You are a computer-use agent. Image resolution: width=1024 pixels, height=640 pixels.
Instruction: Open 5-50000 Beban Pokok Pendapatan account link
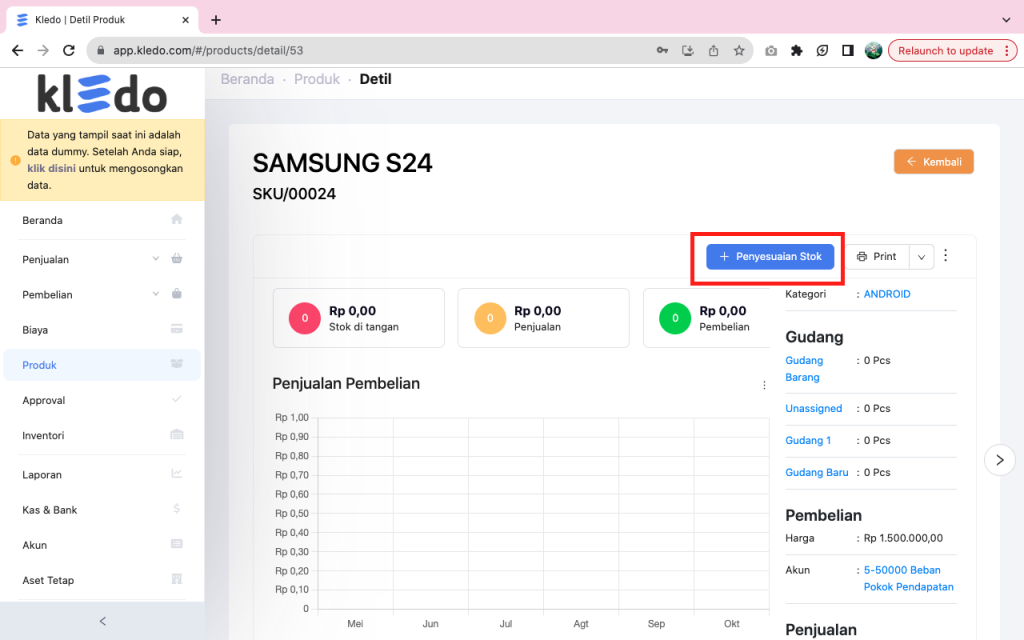(908, 579)
